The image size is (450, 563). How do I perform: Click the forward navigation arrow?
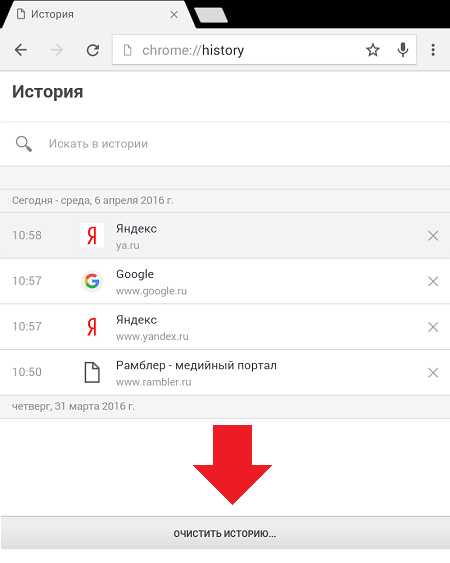point(56,50)
